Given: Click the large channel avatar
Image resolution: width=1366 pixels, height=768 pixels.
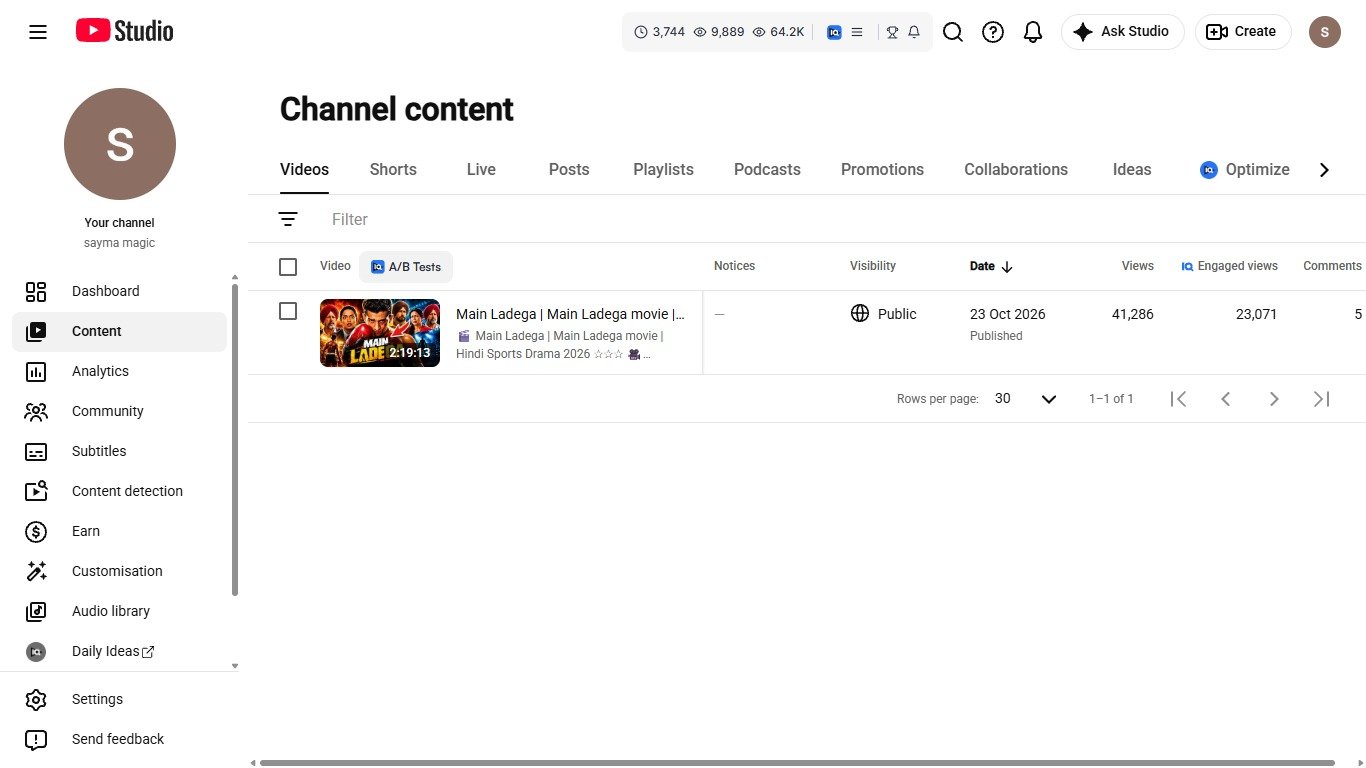Looking at the screenshot, I should click(x=120, y=144).
